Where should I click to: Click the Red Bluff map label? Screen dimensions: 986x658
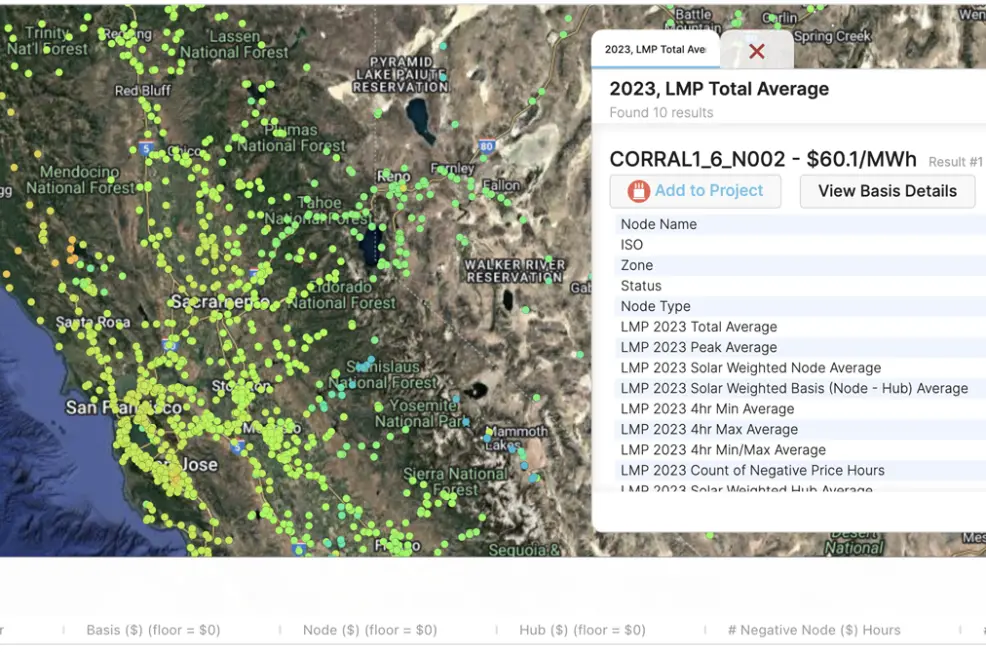143,91
